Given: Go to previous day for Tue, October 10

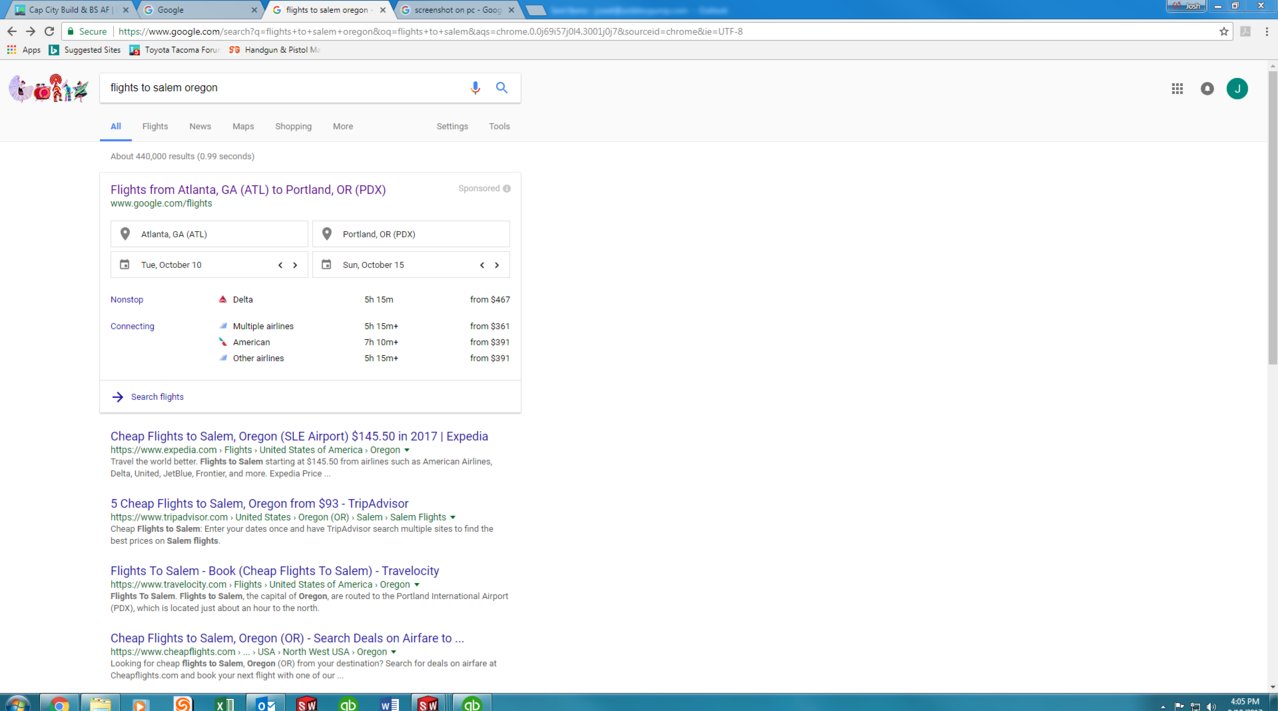Looking at the screenshot, I should point(280,265).
